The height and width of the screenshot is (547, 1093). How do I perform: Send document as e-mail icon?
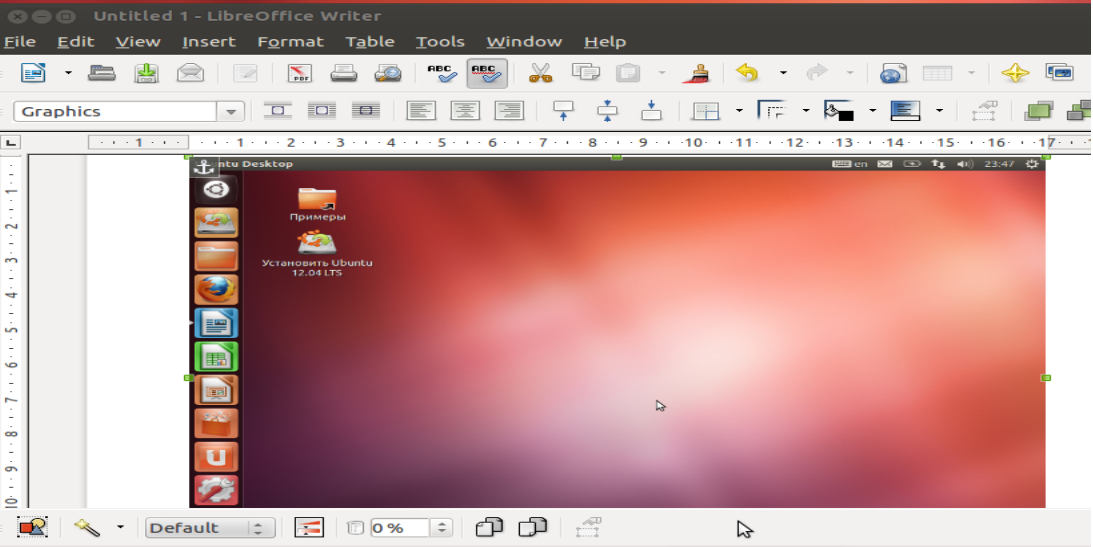coord(190,72)
